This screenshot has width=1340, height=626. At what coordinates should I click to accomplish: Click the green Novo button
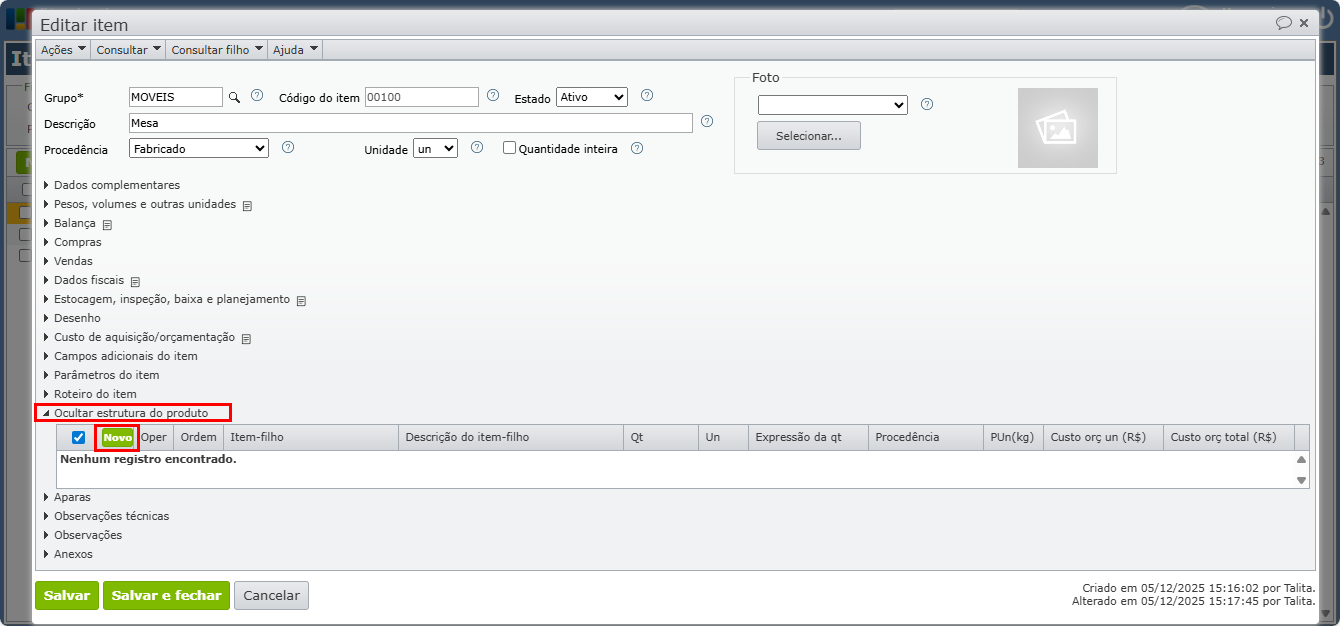[x=118, y=437]
